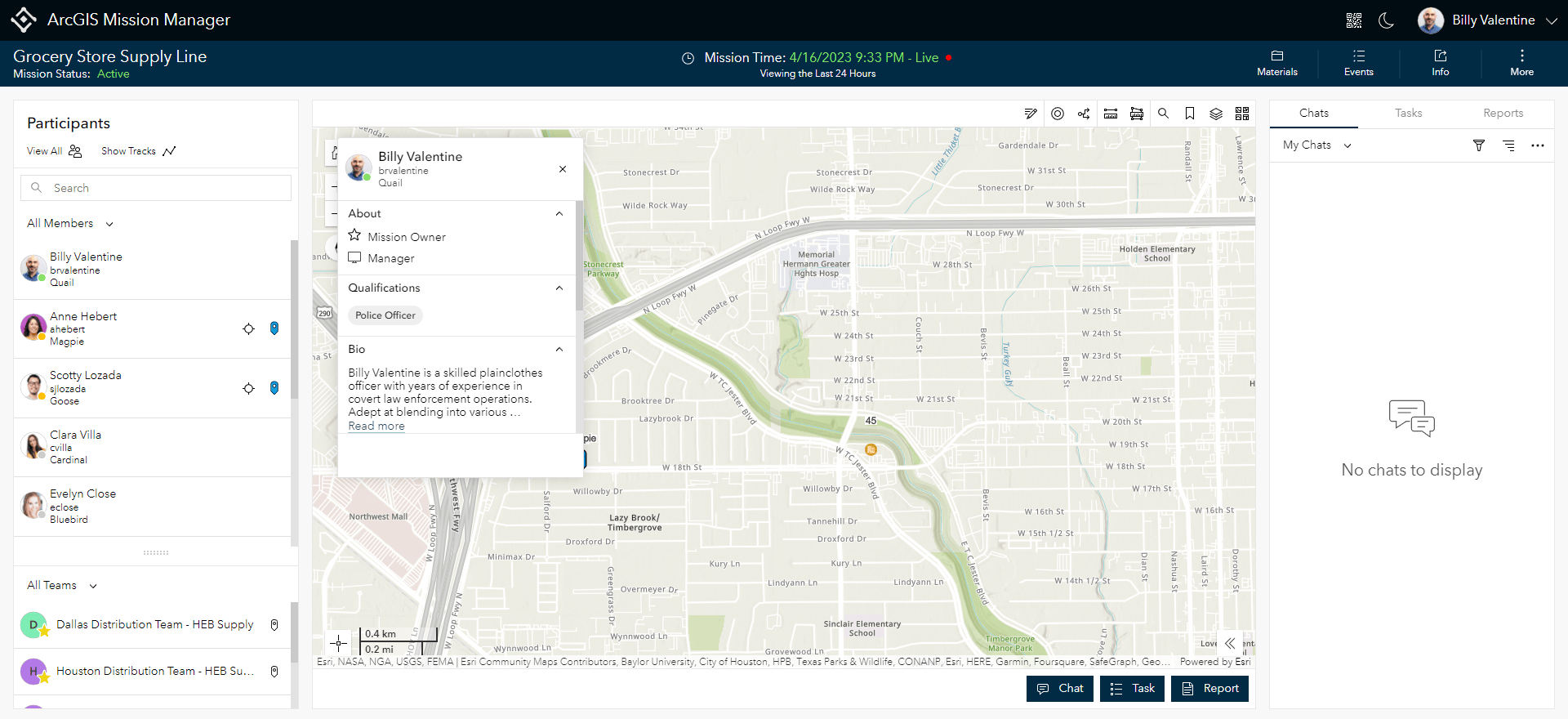Select the geofence circle tool
The width and height of the screenshot is (1568, 719).
[x=1058, y=114]
